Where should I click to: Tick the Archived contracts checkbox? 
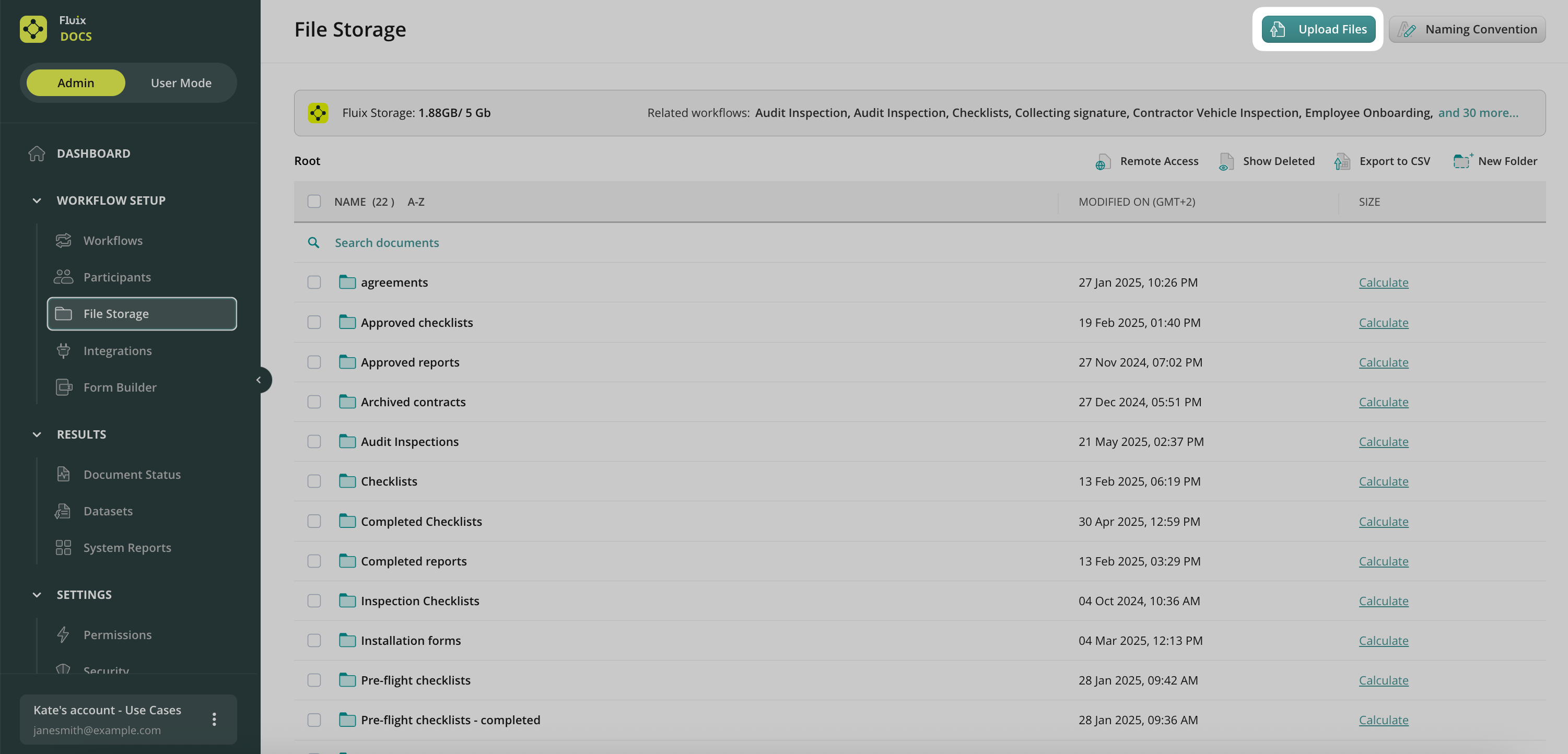(314, 402)
